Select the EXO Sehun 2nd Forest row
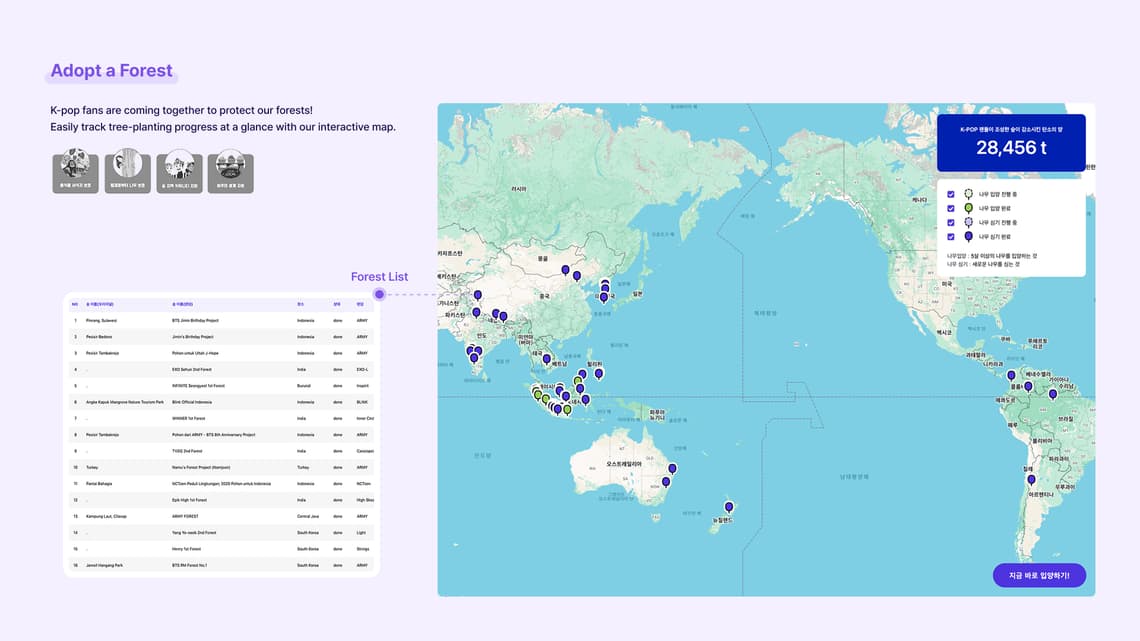The image size is (1140, 641). 222,369
